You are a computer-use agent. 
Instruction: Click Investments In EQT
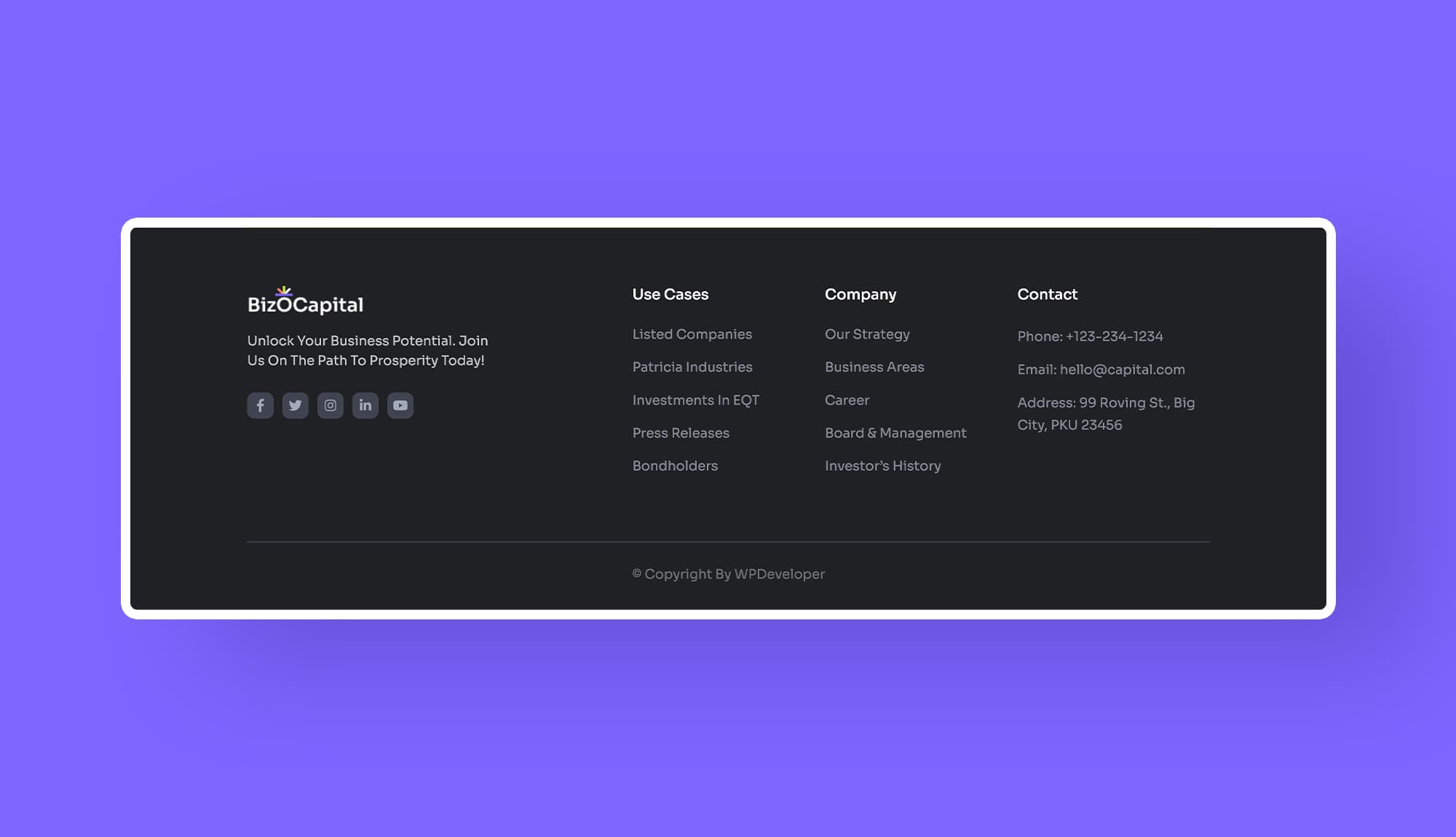[696, 400]
